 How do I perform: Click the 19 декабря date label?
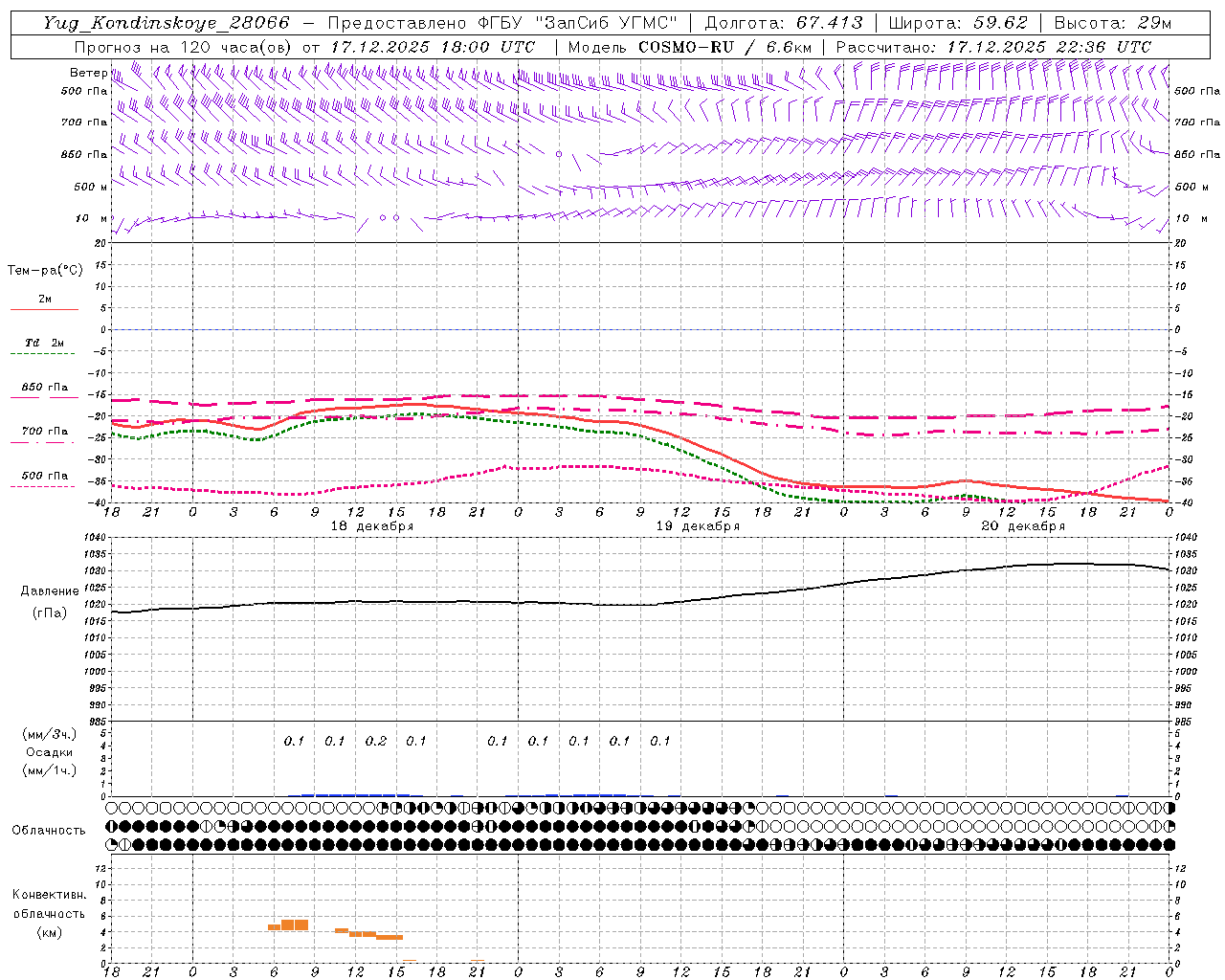[x=698, y=526]
